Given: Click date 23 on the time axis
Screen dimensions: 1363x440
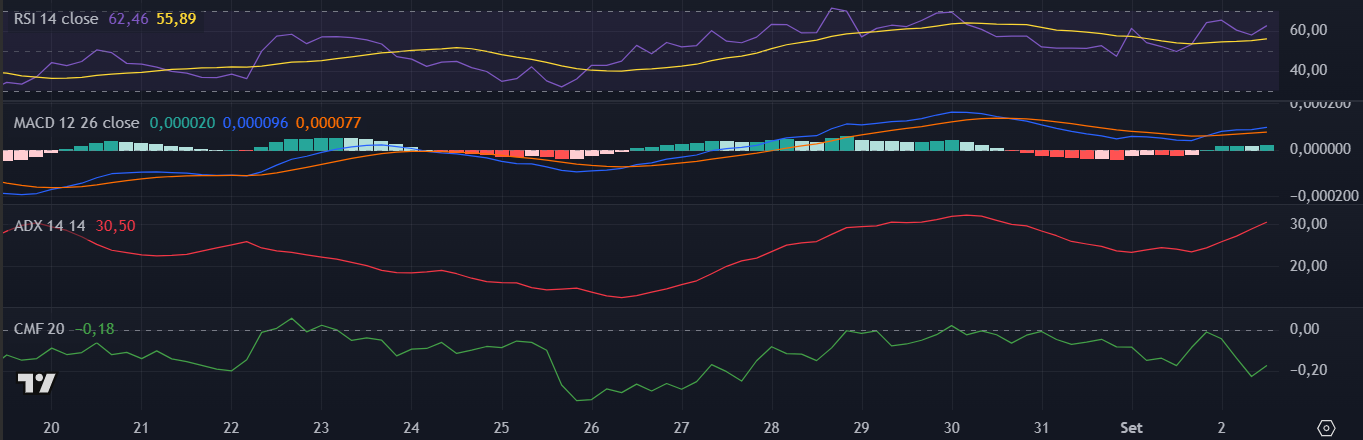Looking at the screenshot, I should coord(321,427).
